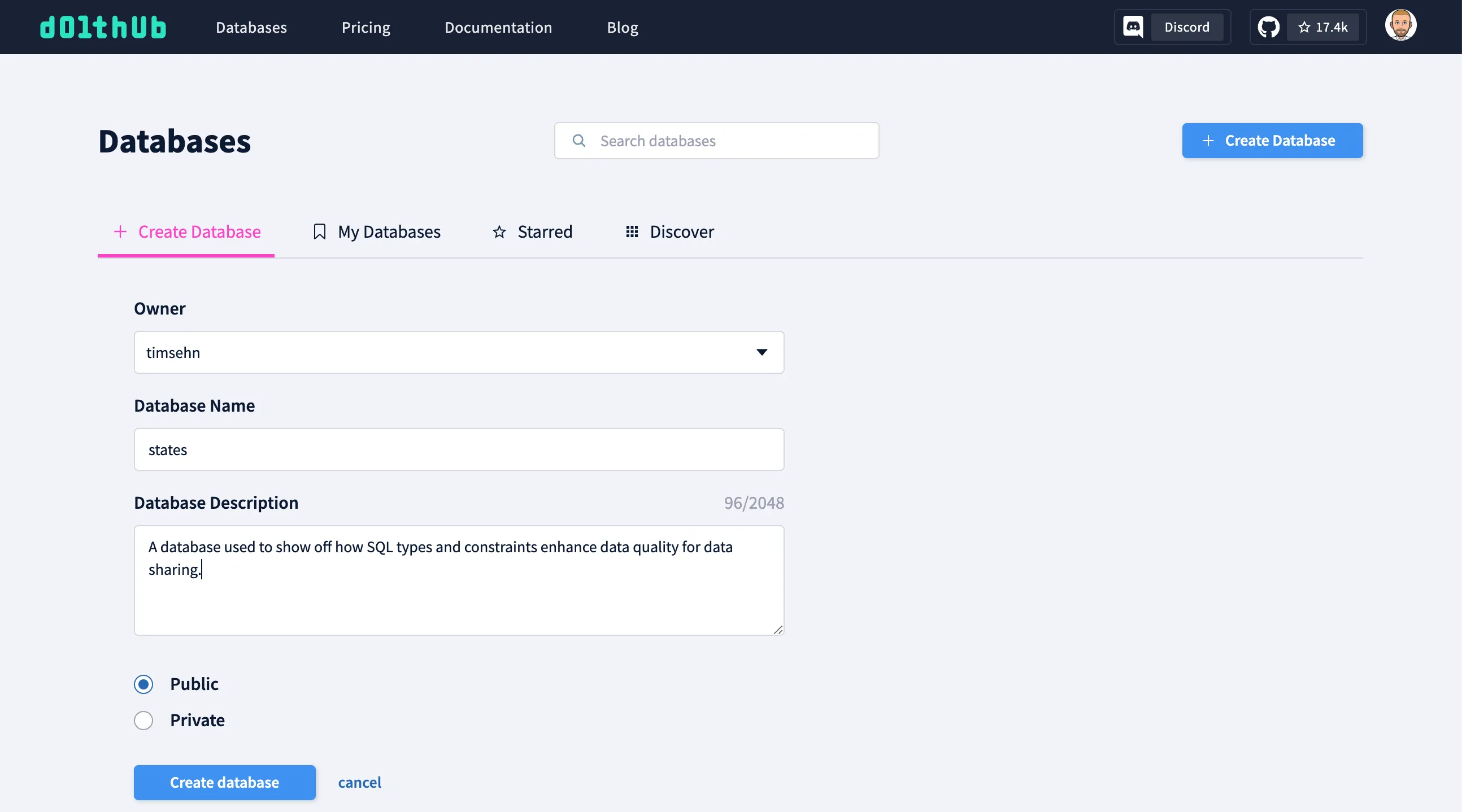The width and height of the screenshot is (1462, 812).
Task: Click the bookmark icon on My Databases tab
Action: point(319,232)
